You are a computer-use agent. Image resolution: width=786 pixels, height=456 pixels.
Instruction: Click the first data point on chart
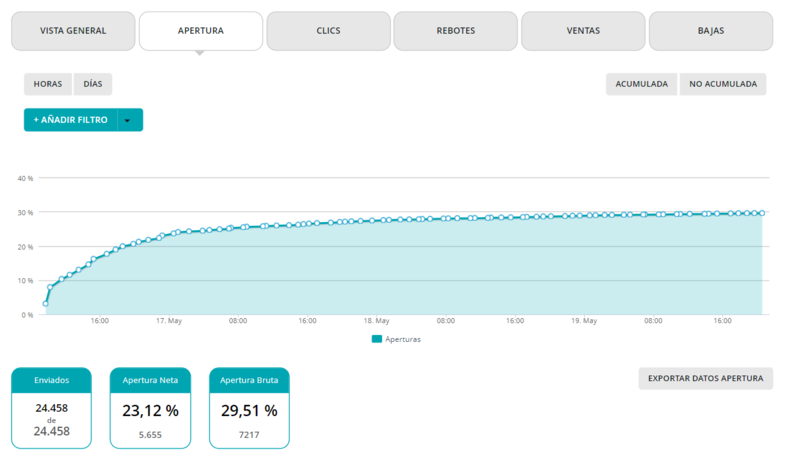pyautogui.click(x=46, y=304)
